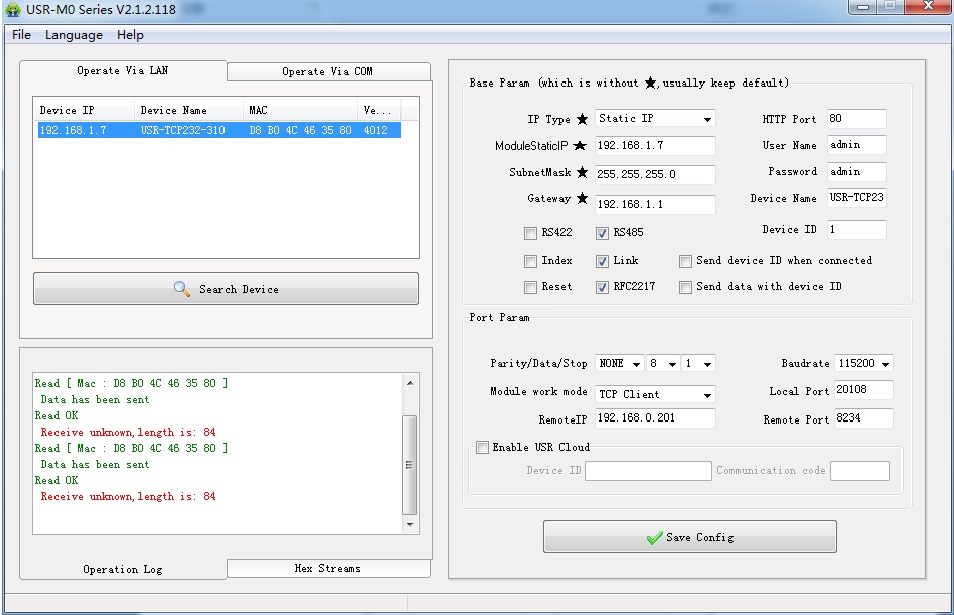The height and width of the screenshot is (615, 954).
Task: Uncheck the RS485 checkbox
Action: (x=602, y=233)
